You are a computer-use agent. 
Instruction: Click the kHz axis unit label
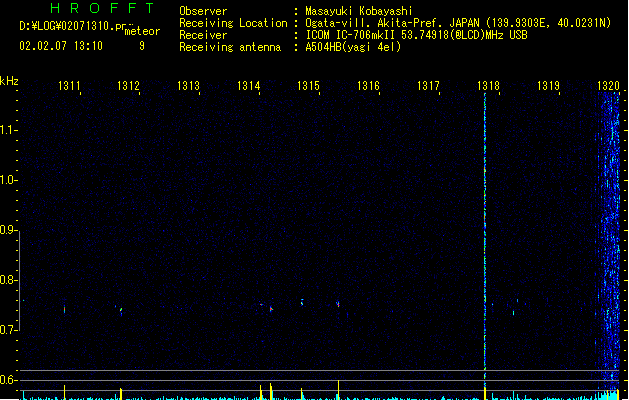point(9,81)
